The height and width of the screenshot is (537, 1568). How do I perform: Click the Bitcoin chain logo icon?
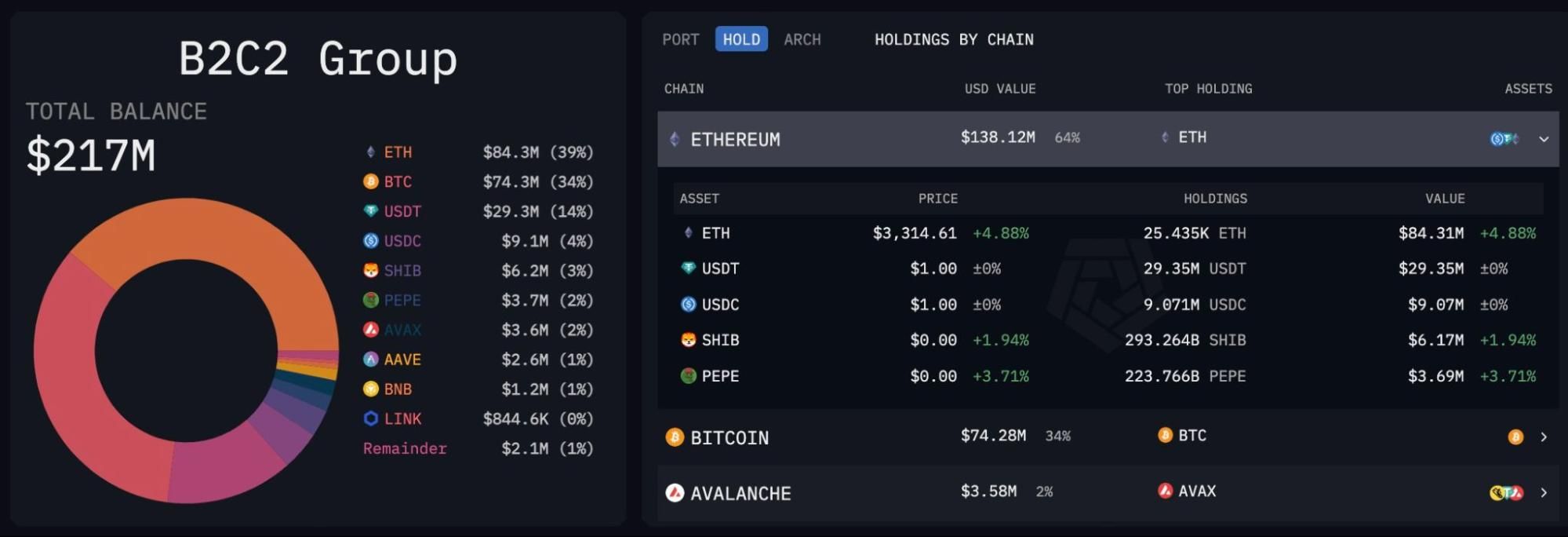675,437
